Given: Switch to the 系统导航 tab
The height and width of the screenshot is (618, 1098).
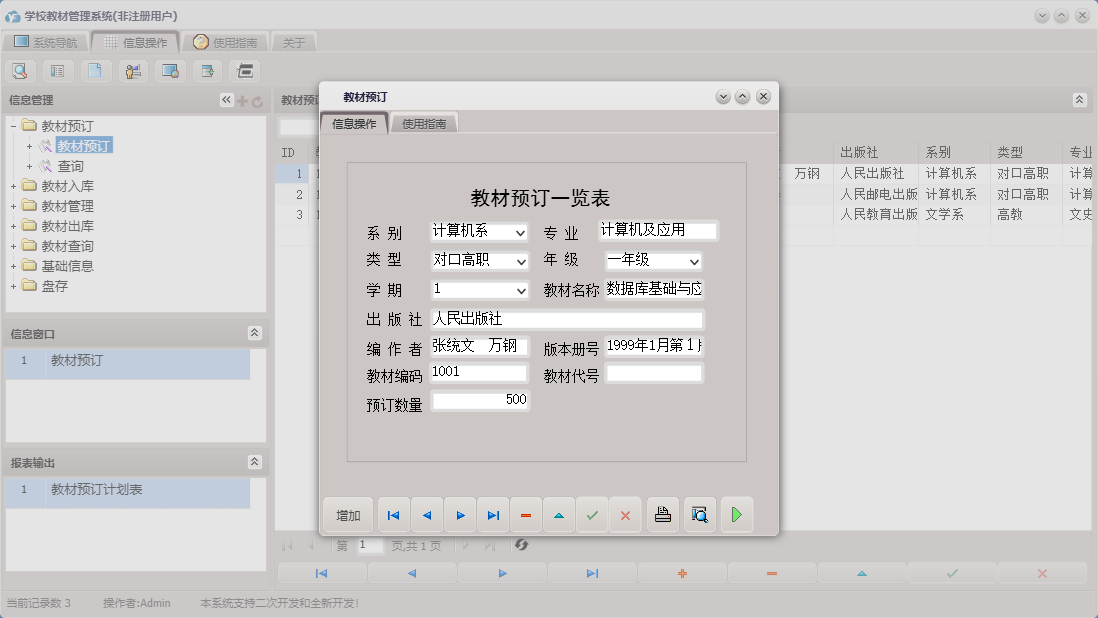Looking at the screenshot, I should [x=54, y=42].
